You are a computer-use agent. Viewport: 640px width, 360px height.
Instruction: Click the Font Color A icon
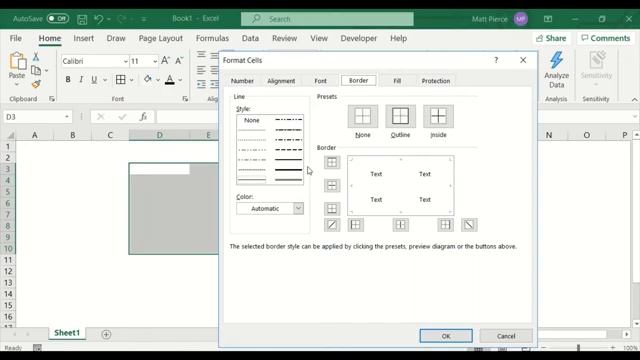coord(170,80)
